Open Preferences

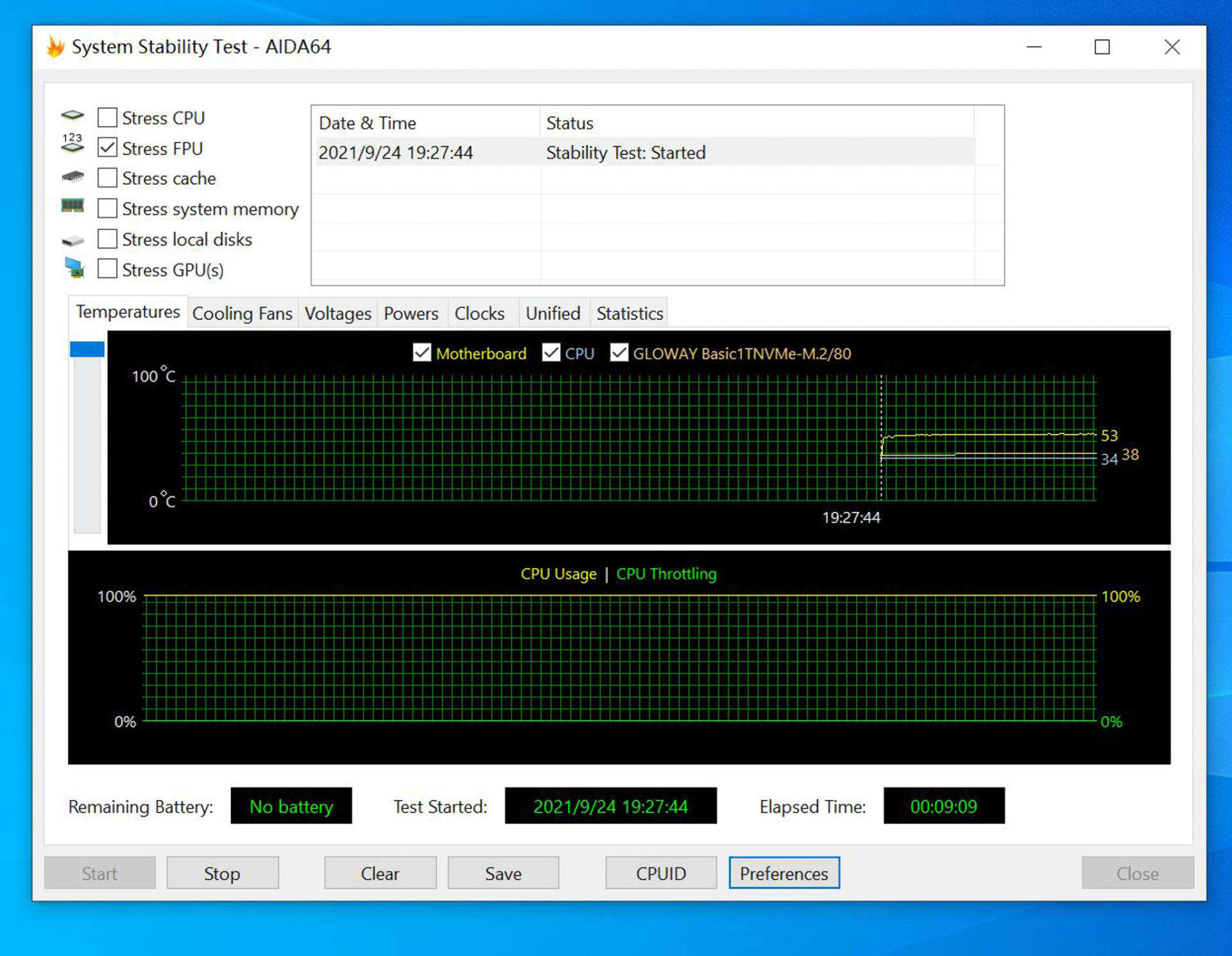tap(784, 873)
